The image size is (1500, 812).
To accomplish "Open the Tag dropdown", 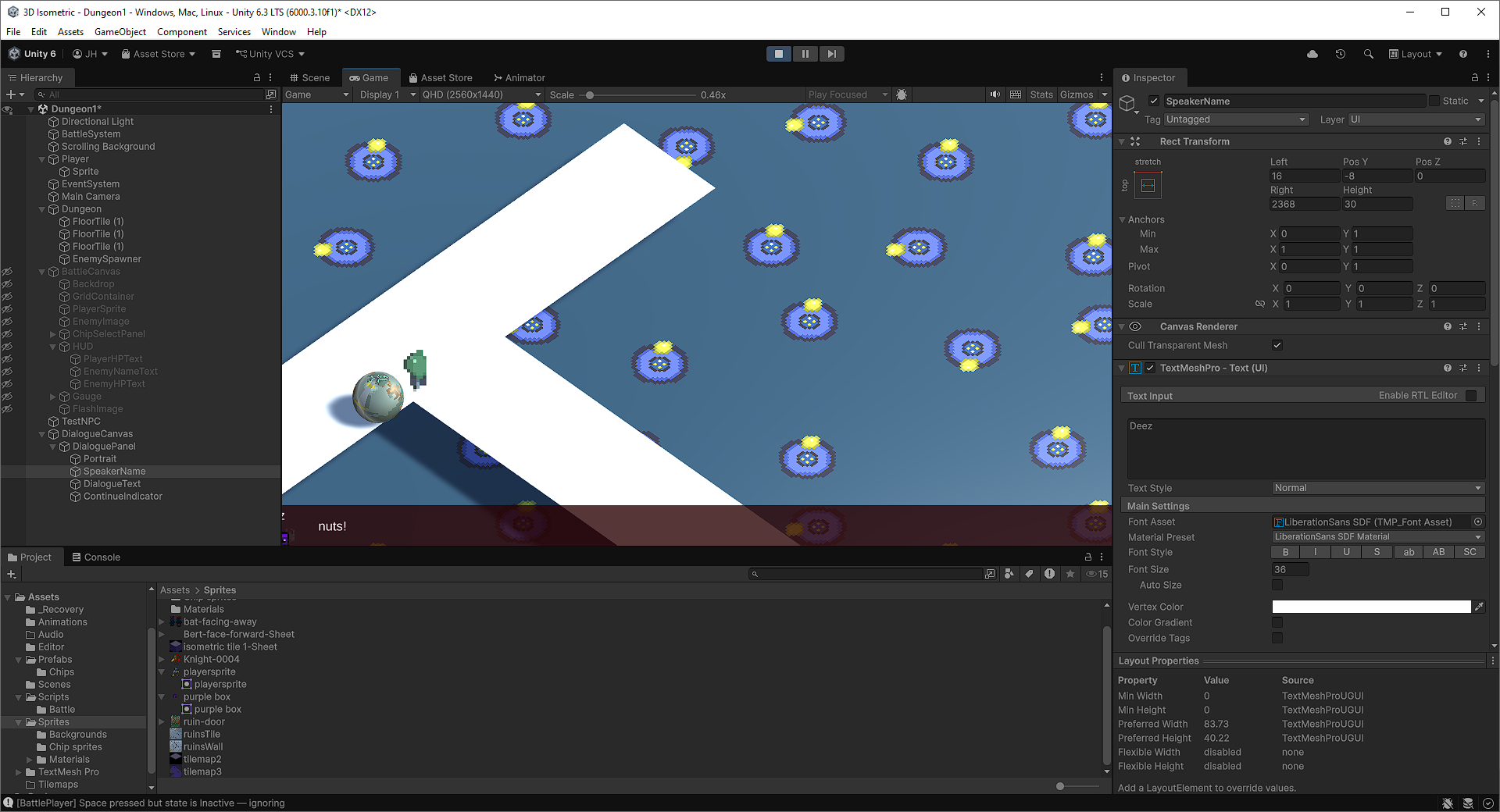I will click(x=1236, y=119).
